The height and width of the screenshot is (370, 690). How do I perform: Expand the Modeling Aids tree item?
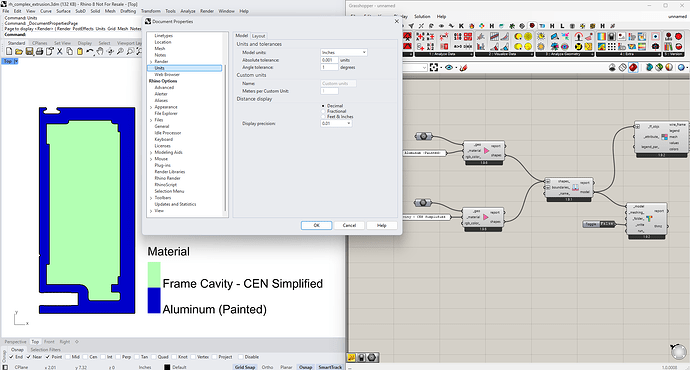(151, 152)
